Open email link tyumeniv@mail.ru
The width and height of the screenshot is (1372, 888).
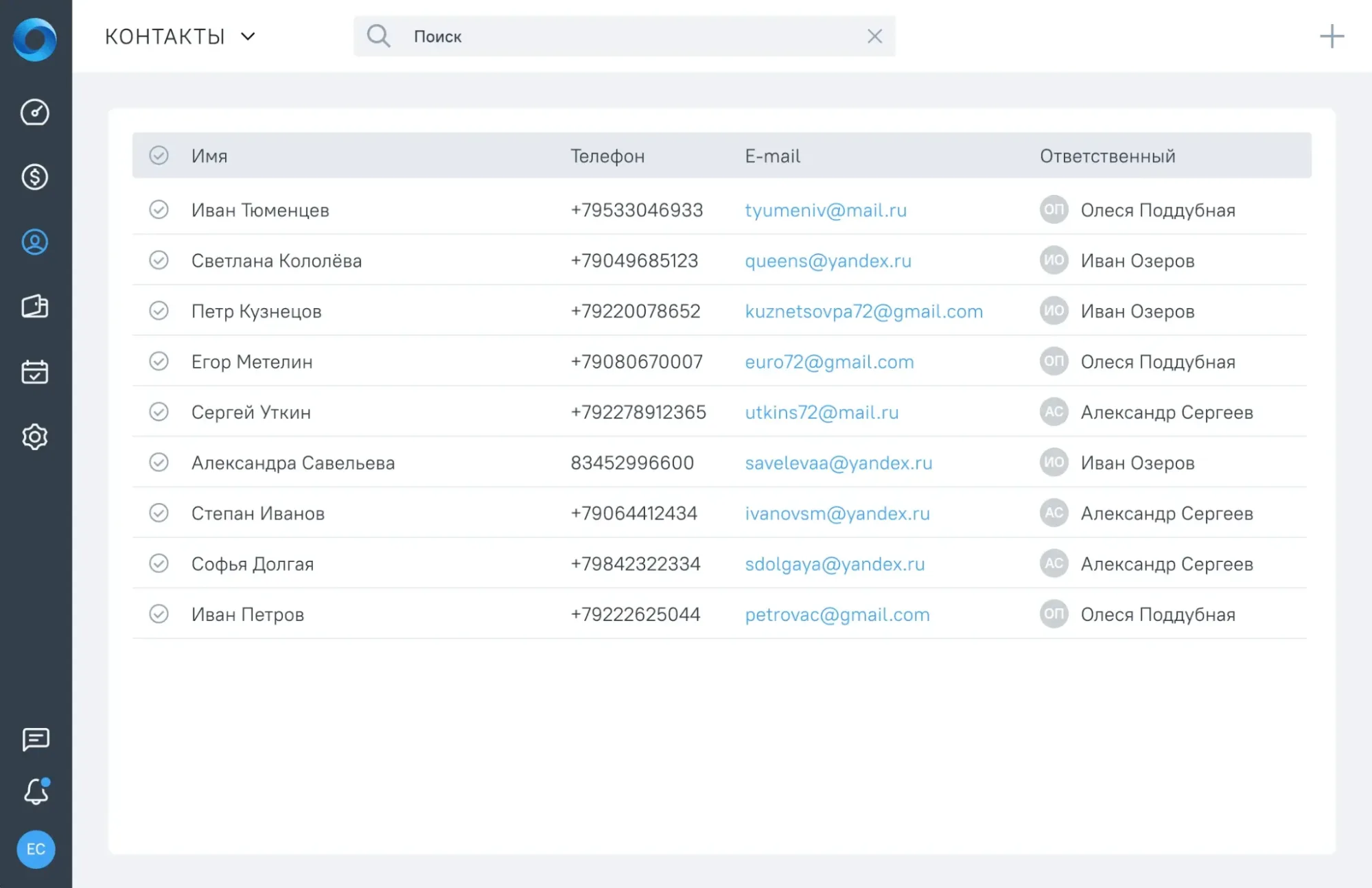826,210
